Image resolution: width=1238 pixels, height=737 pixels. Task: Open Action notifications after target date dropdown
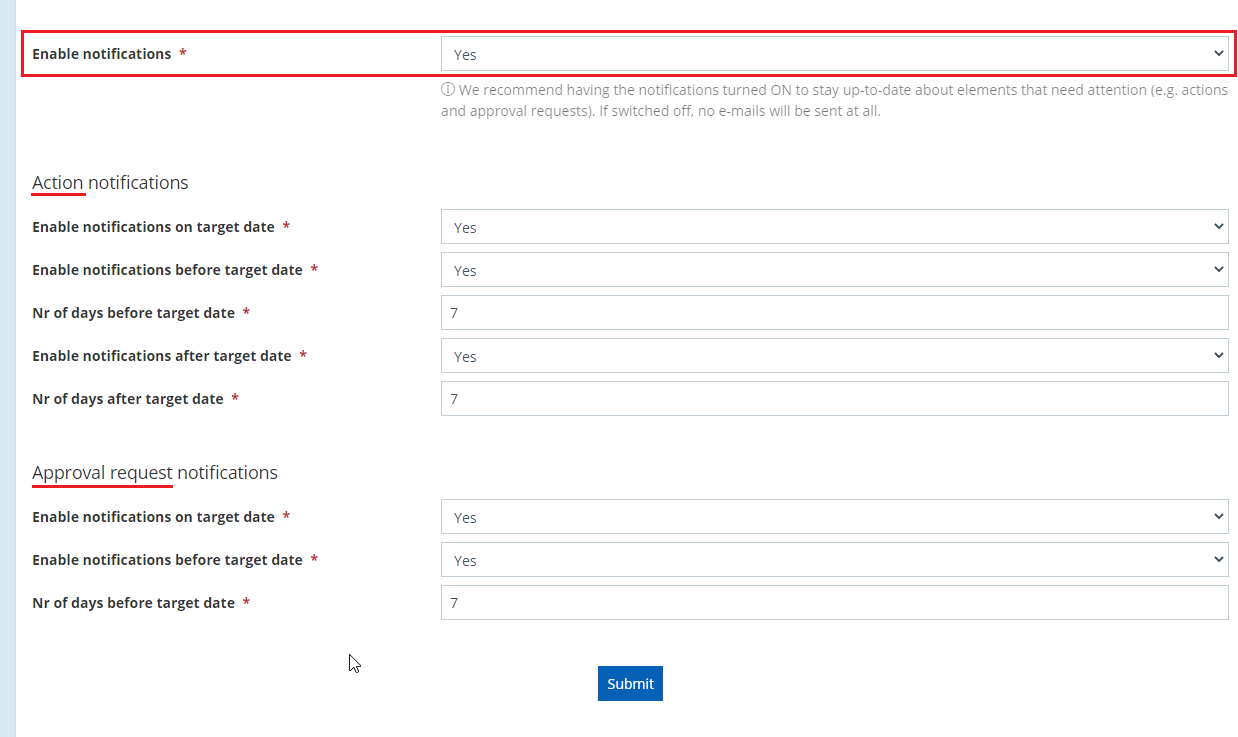(x=834, y=356)
